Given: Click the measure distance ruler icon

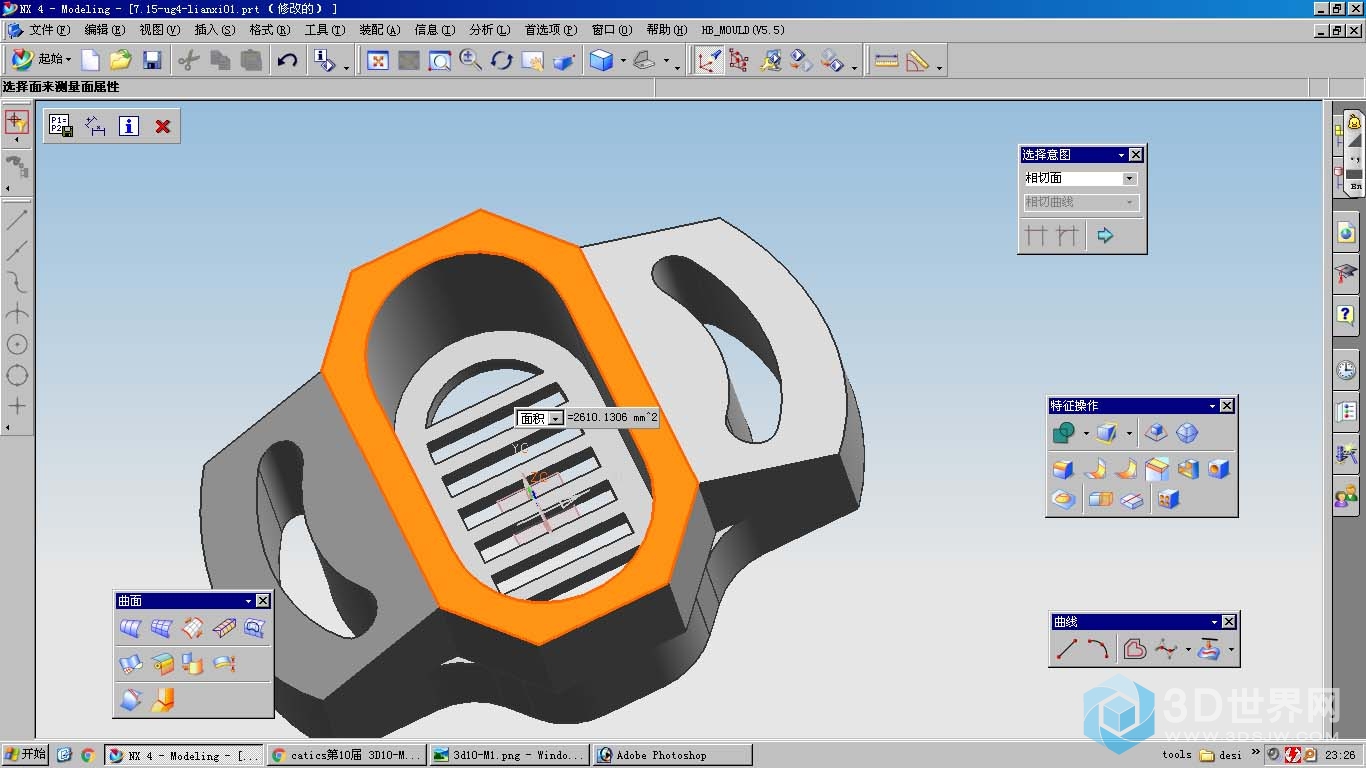Looking at the screenshot, I should [x=886, y=61].
